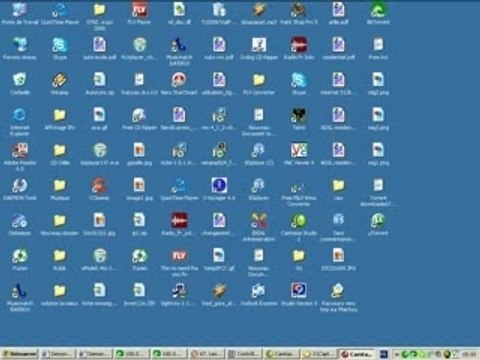Open the Poste de travail desktop icon

20,10
